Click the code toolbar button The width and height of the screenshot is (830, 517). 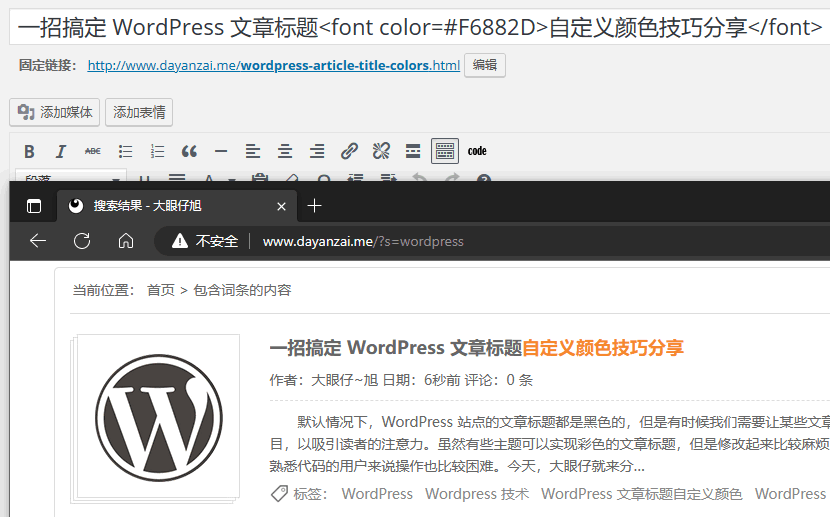(477, 151)
